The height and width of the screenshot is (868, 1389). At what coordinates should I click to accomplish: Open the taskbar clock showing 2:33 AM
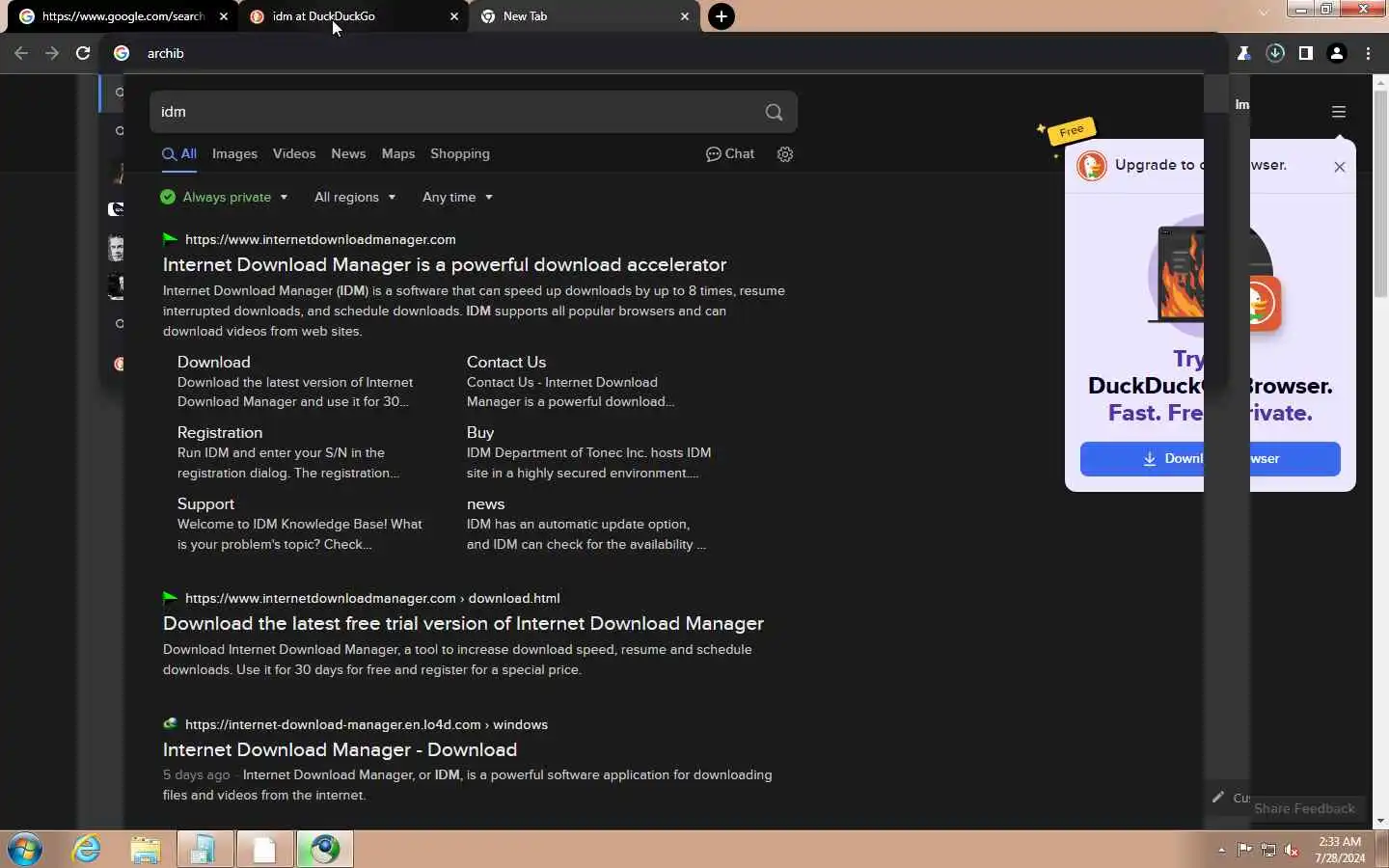click(x=1340, y=850)
